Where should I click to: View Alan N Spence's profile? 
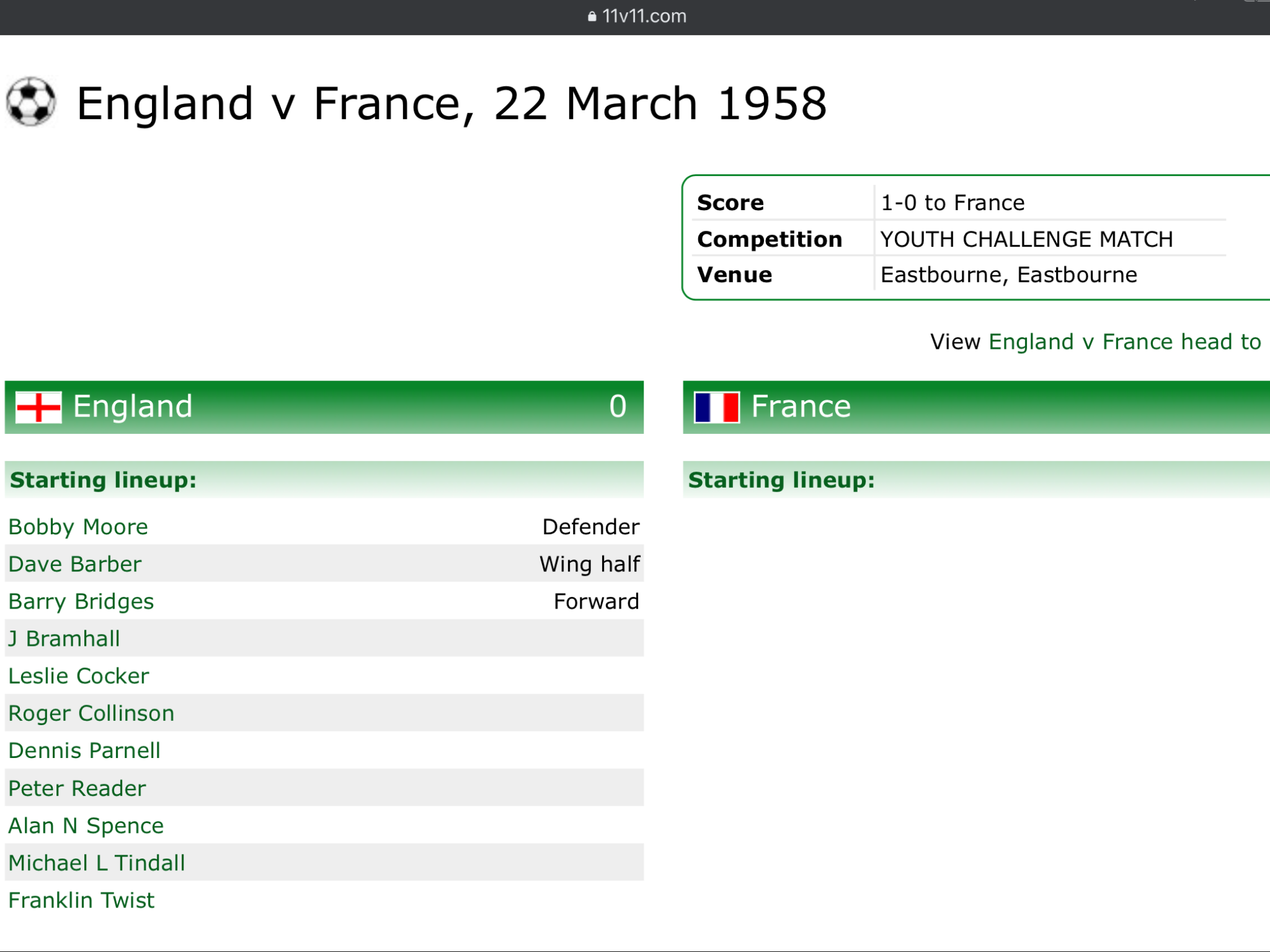tap(86, 826)
